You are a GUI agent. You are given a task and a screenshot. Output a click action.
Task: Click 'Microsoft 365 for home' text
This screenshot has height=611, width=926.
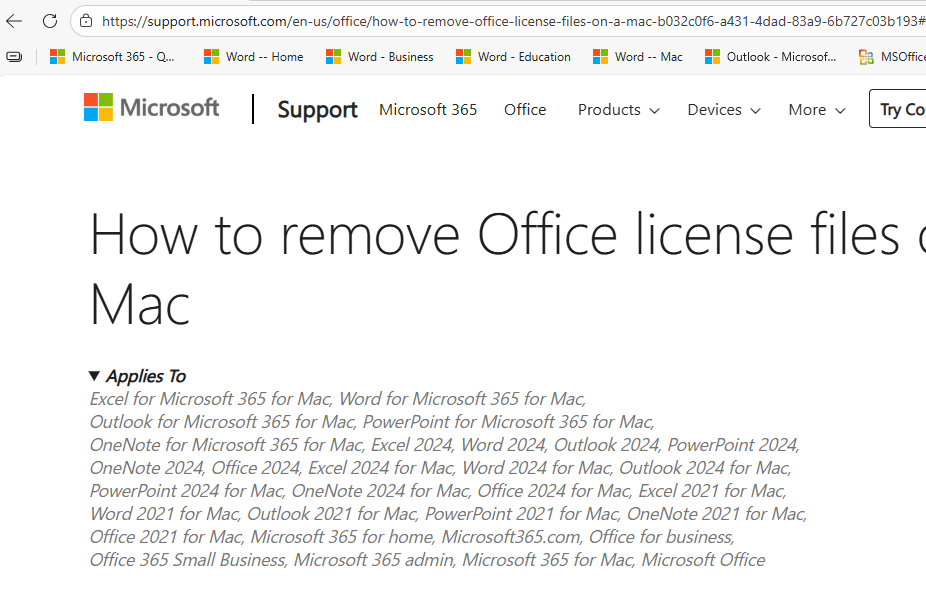click(x=341, y=537)
